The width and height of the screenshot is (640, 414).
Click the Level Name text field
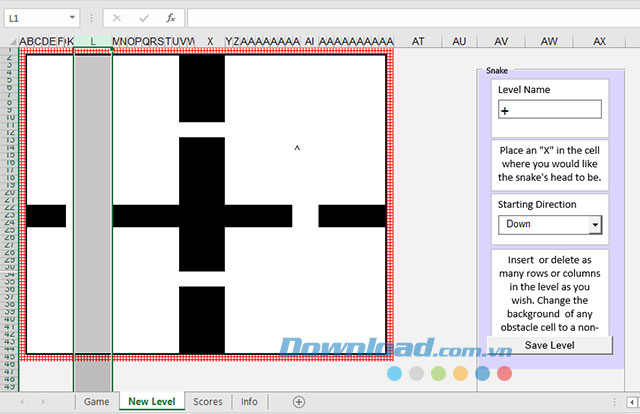pyautogui.click(x=549, y=110)
